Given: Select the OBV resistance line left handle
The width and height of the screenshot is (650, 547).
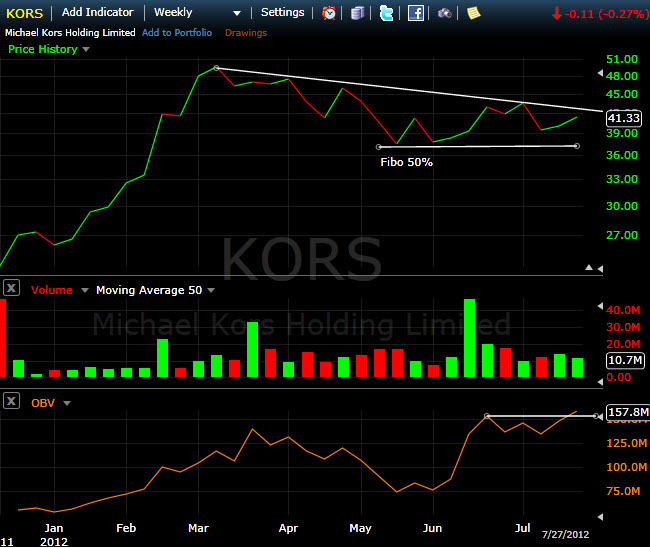Looking at the screenshot, I should [487, 416].
